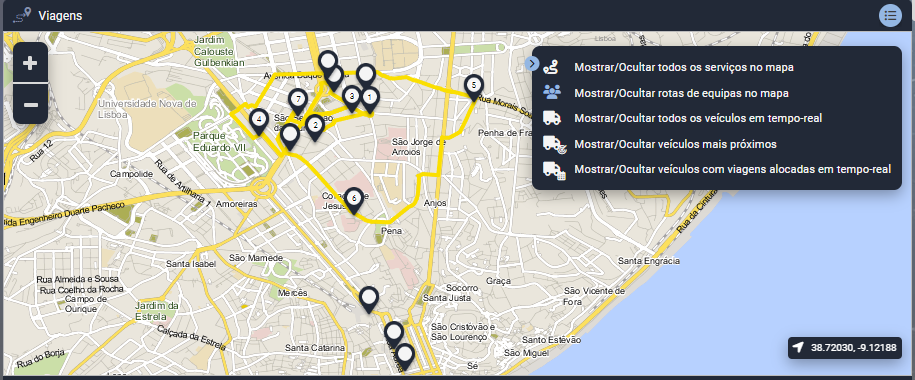Viewport: 915px width, 380px height.
Task: Click the allocated trips truck icon
Action: click(554, 169)
